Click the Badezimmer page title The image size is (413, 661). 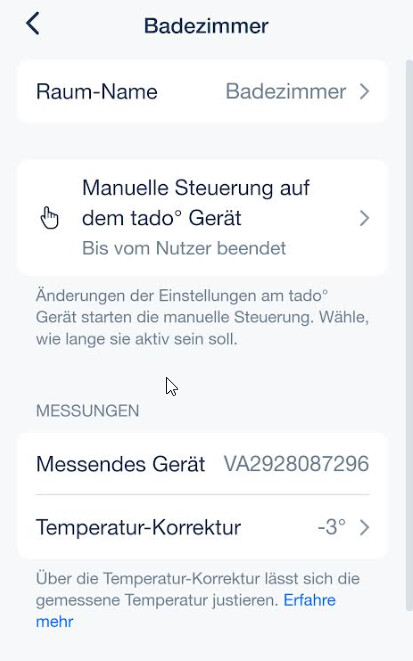[x=206, y=26]
